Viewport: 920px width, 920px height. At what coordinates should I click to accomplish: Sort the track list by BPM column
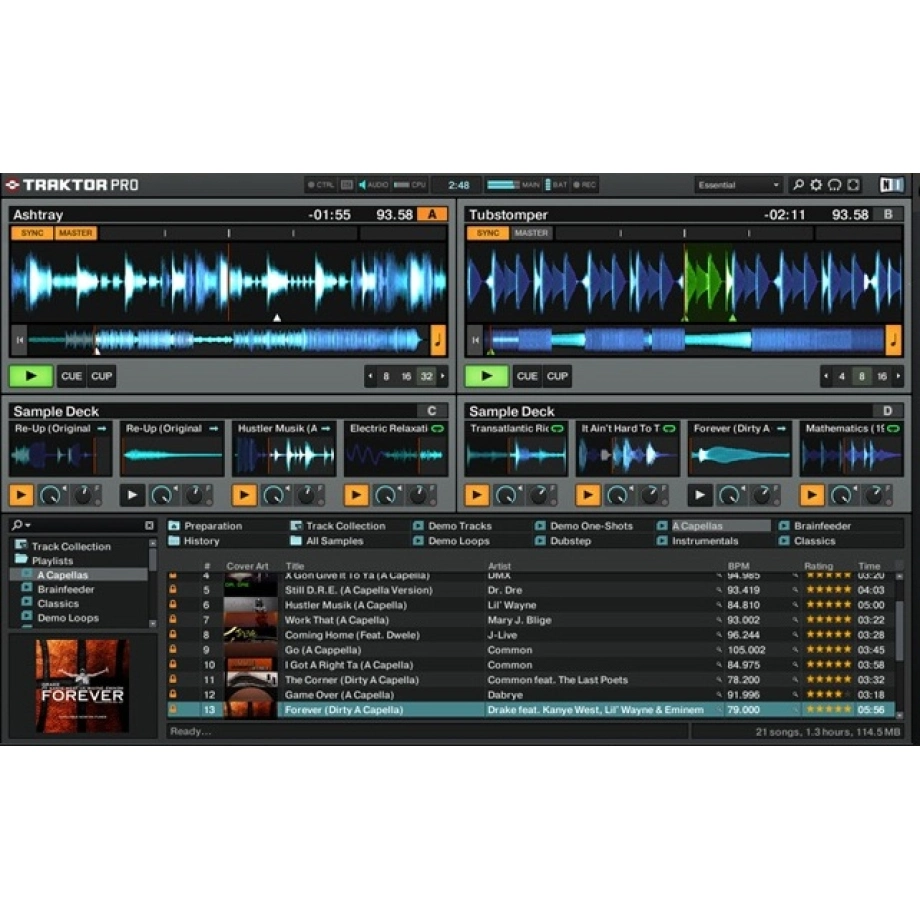click(x=738, y=566)
